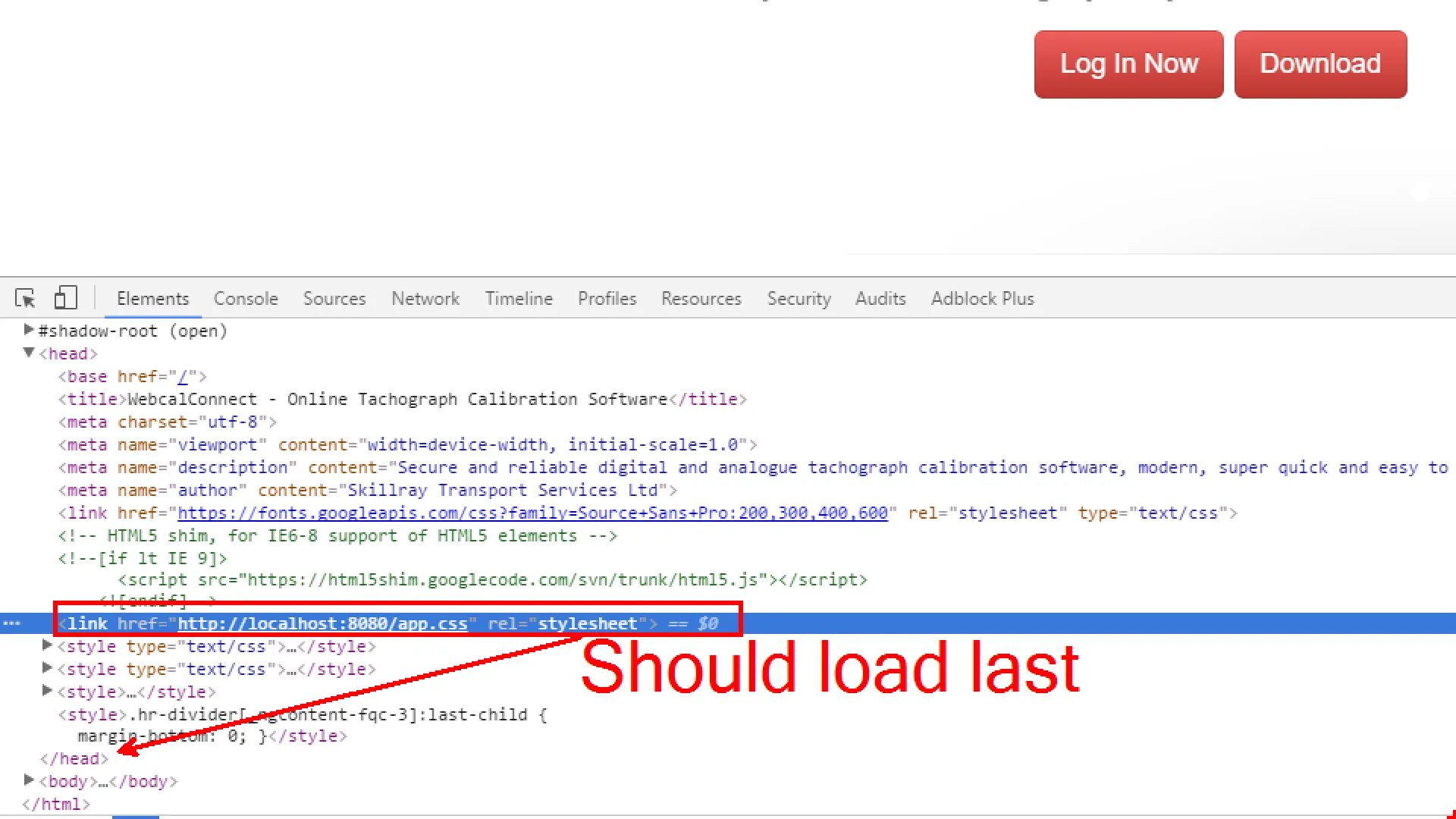Expand the third collapsed style node
The height and width of the screenshot is (819, 1456).
(x=47, y=691)
